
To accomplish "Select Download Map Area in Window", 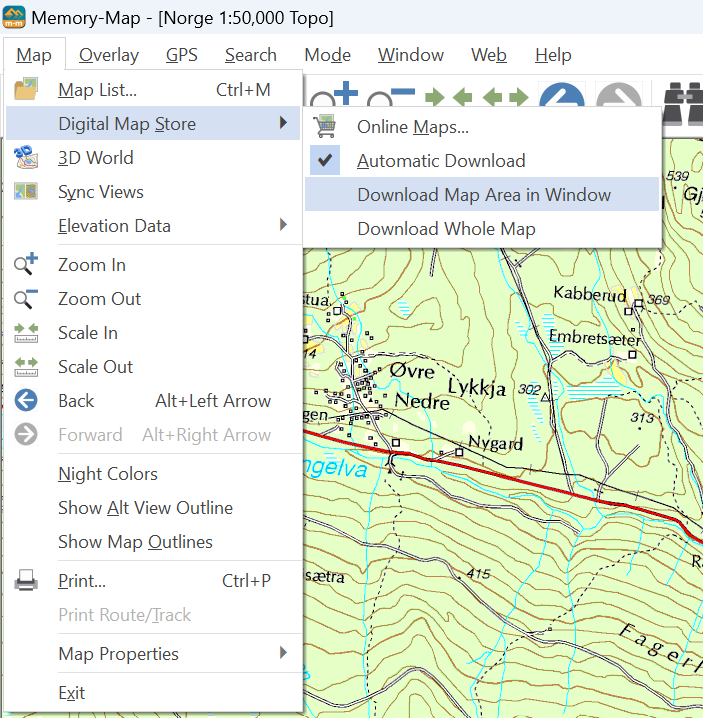I will 482,195.
